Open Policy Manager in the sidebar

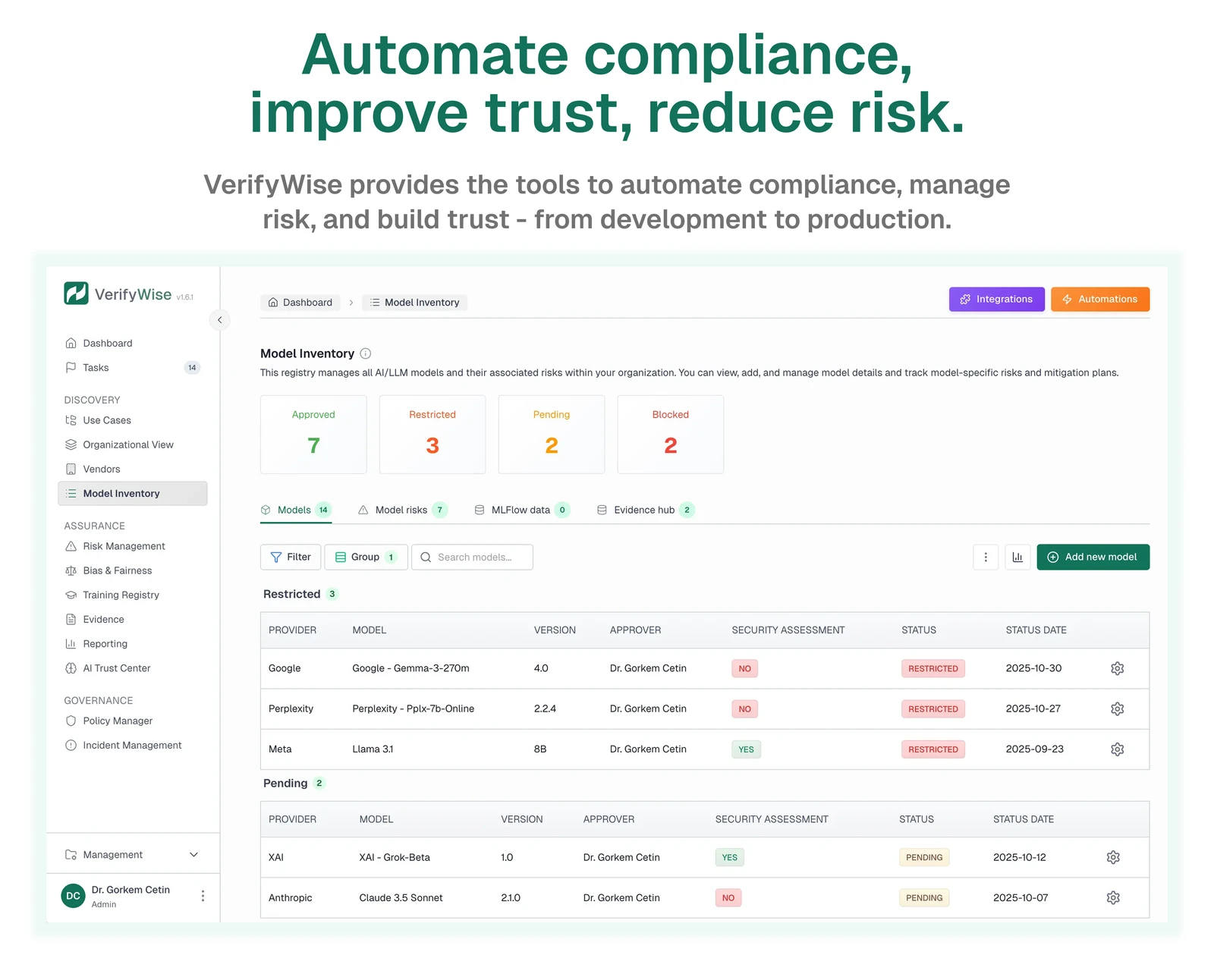click(133, 721)
